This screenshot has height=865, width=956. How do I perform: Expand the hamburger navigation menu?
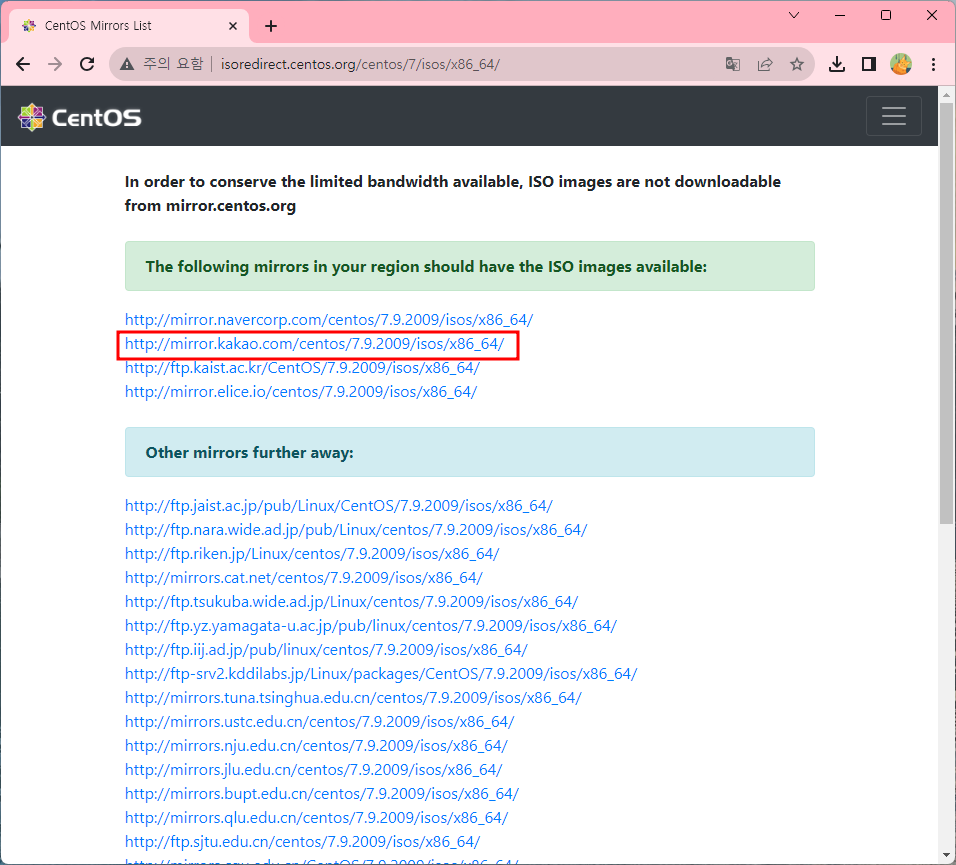click(894, 116)
